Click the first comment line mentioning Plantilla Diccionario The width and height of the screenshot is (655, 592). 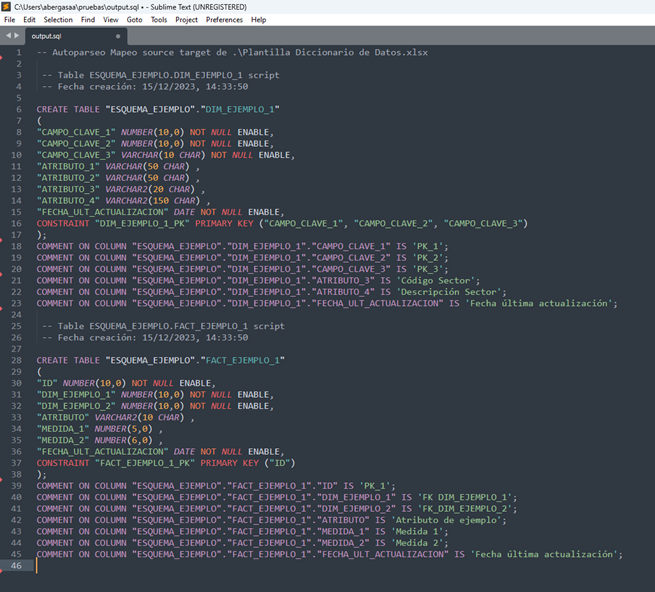(x=232, y=53)
